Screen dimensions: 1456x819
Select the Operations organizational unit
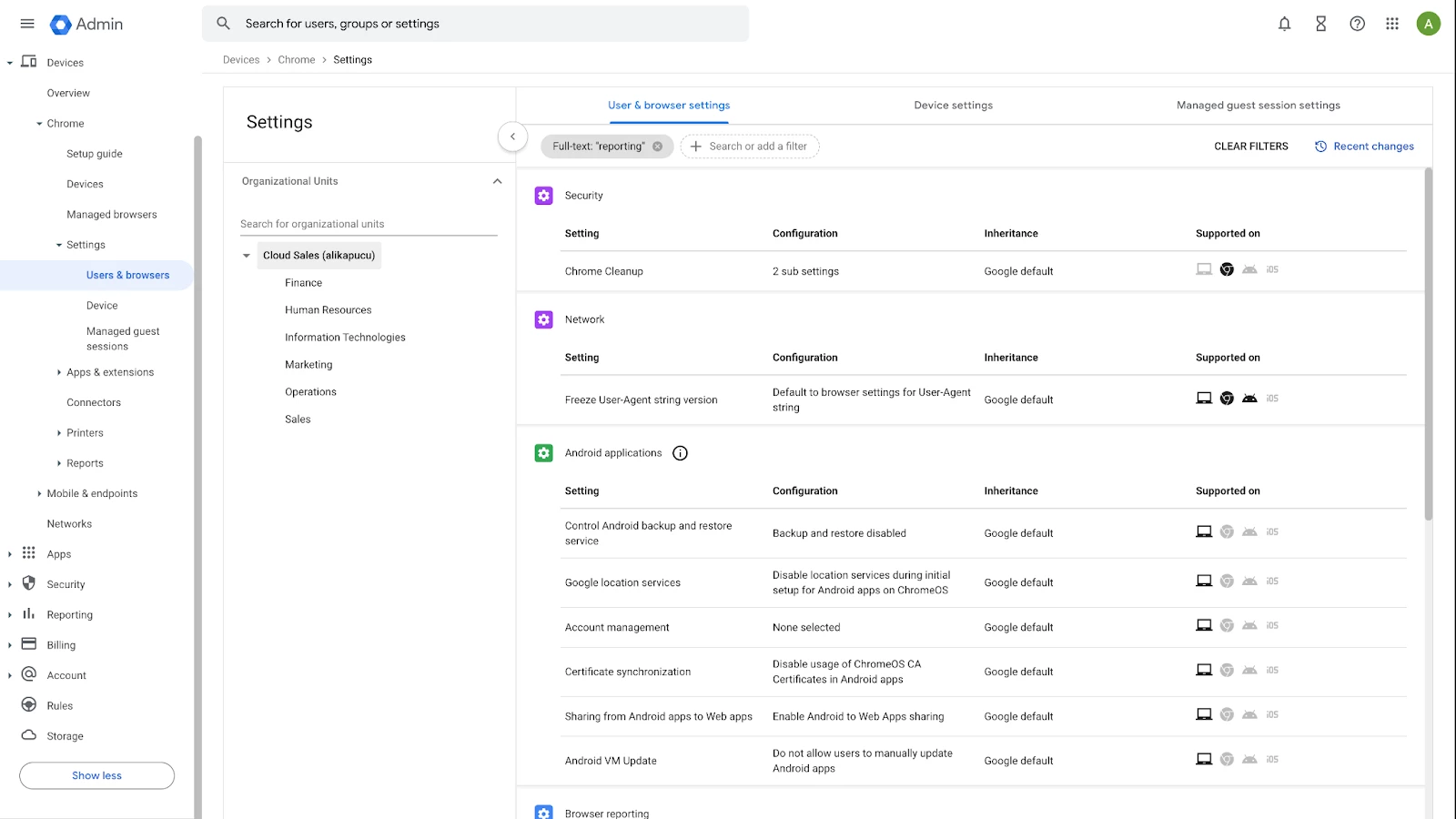[310, 392]
